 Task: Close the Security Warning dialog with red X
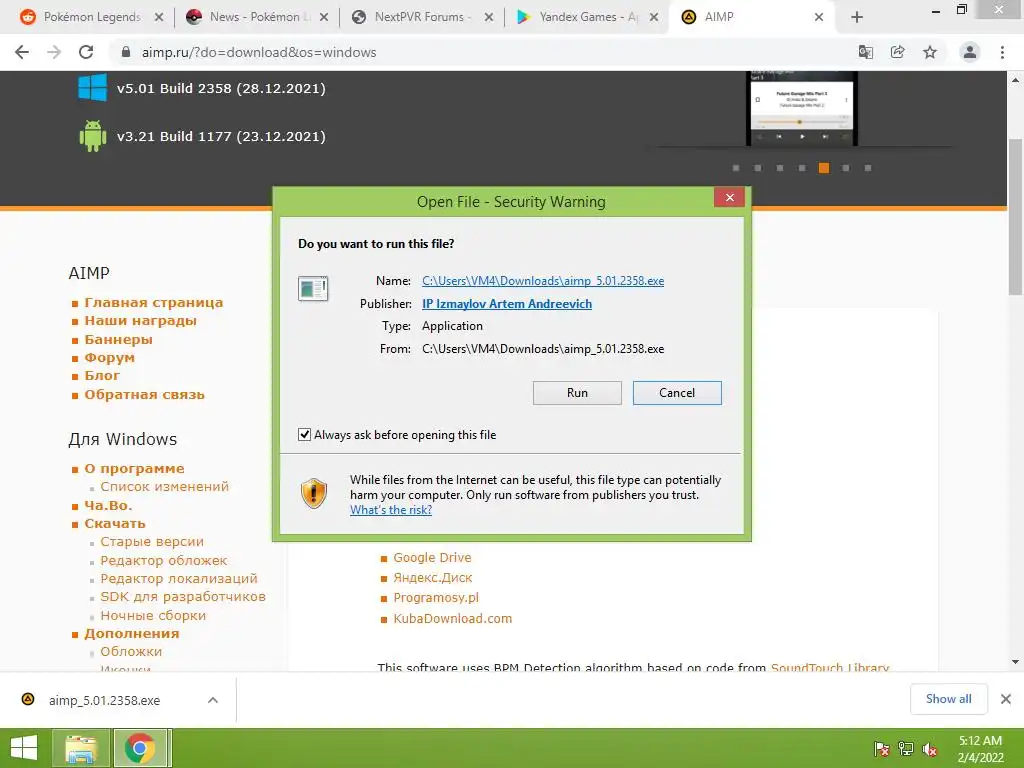point(729,197)
